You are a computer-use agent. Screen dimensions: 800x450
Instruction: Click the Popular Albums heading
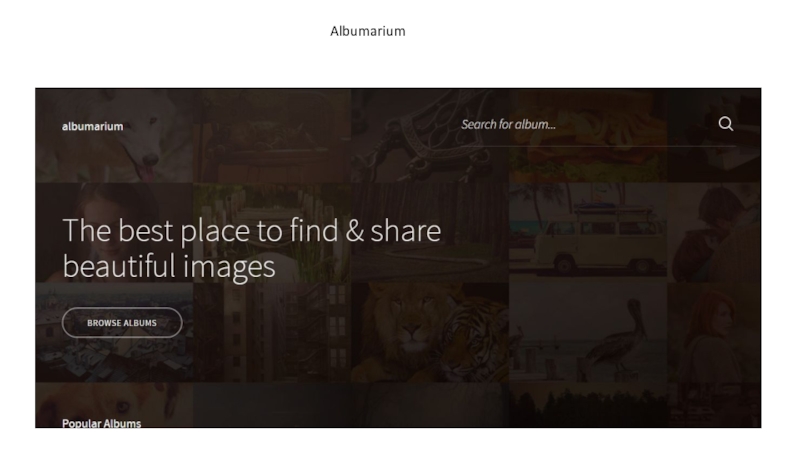point(102,423)
